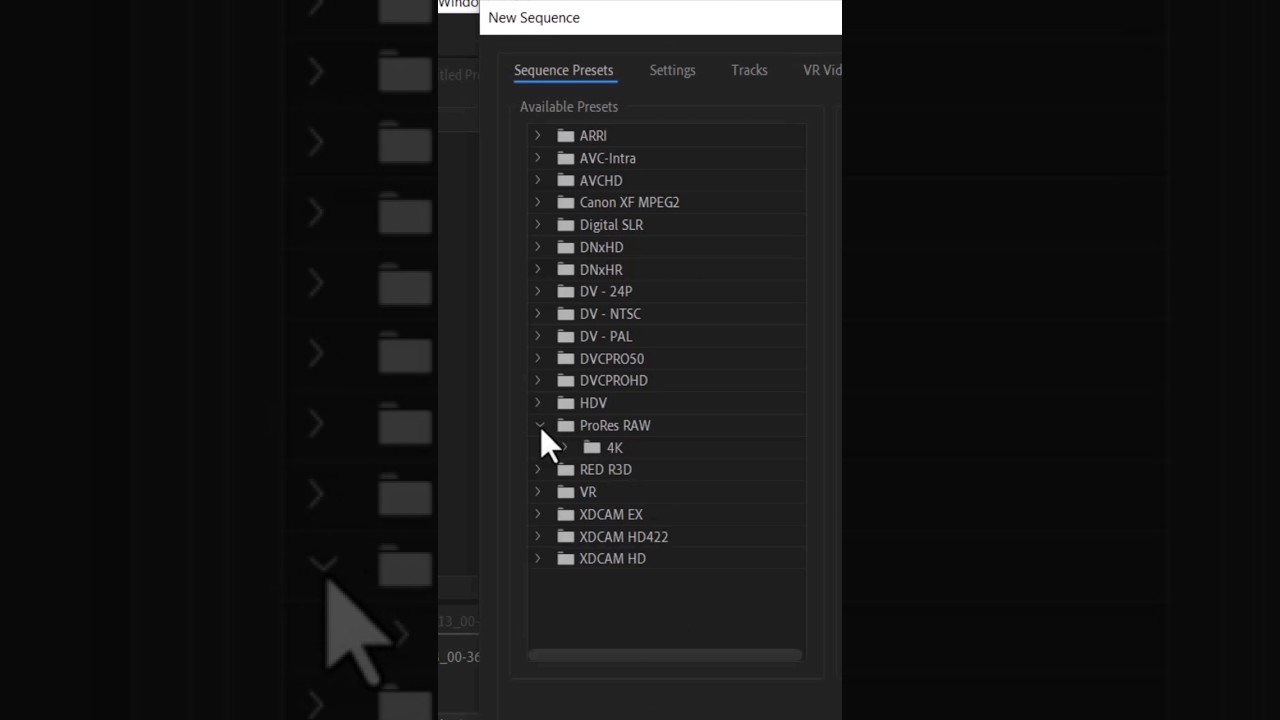Expand the DV - PAL folder
Screen dimensions: 1280x720
coord(537,336)
